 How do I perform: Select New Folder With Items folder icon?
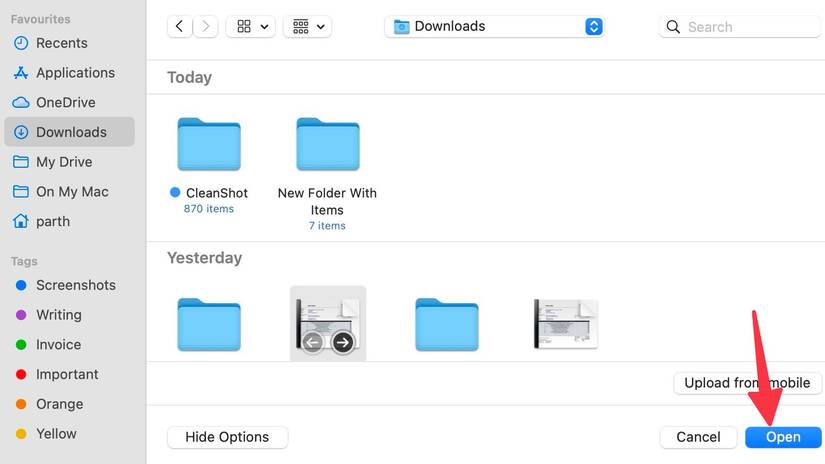[x=328, y=144]
